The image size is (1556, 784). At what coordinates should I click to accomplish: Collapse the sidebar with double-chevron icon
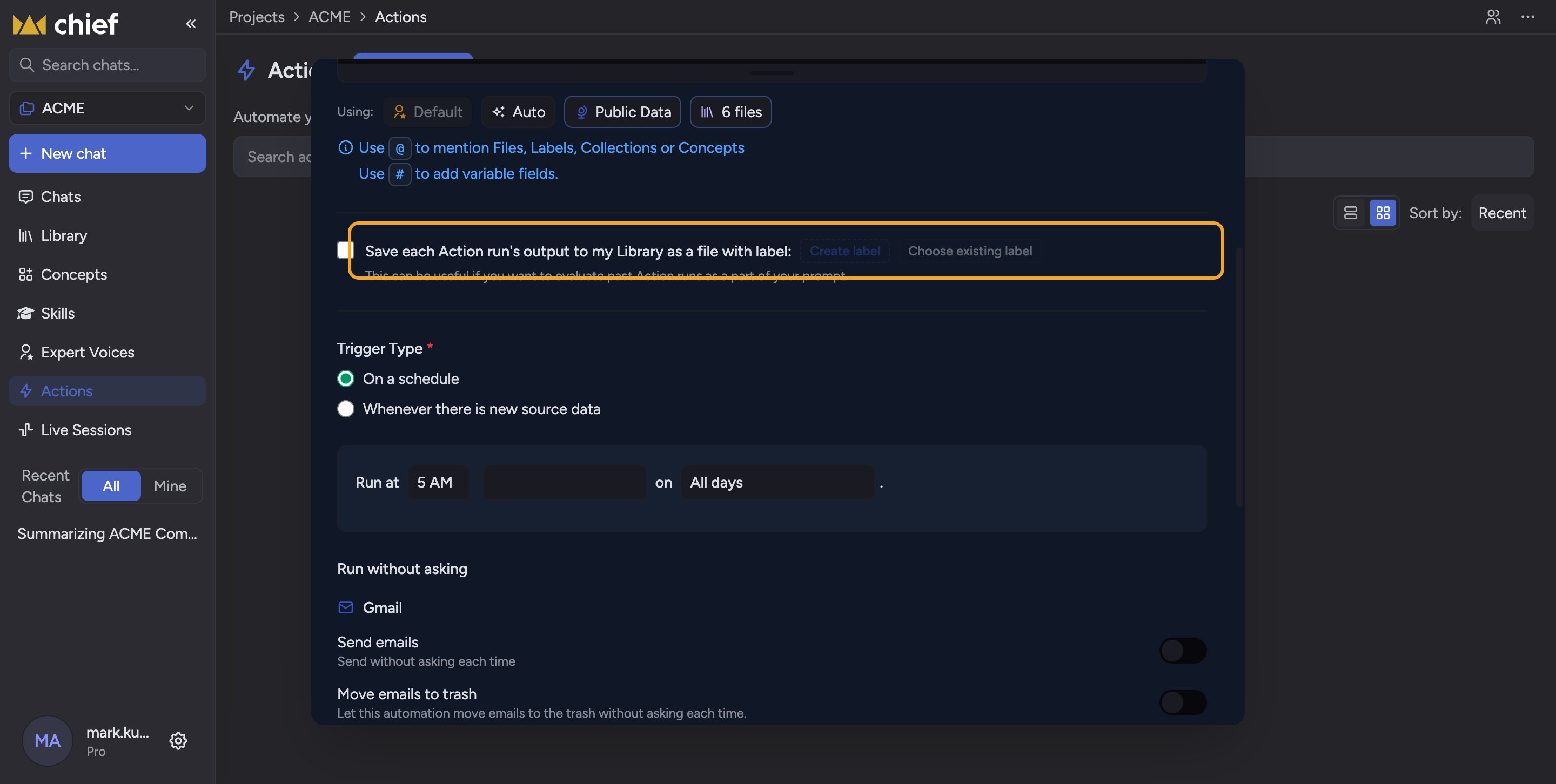191,24
